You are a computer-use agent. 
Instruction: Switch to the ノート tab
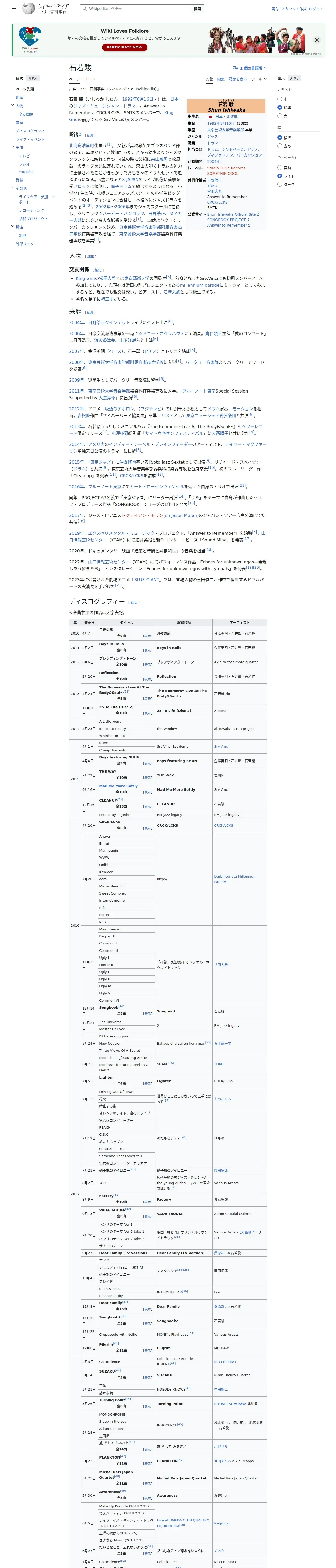[x=90, y=79]
